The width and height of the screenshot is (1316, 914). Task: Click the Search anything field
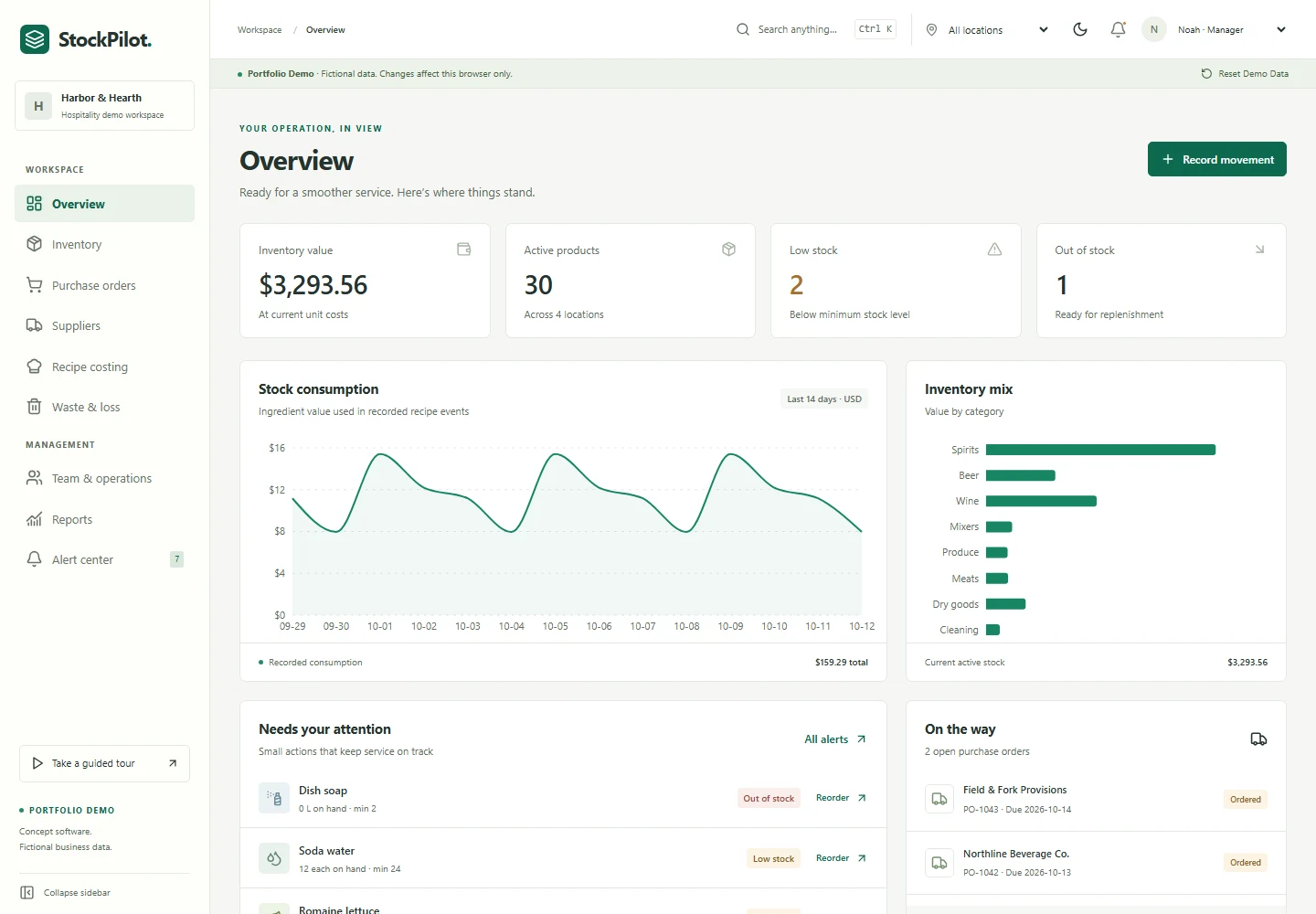point(815,29)
